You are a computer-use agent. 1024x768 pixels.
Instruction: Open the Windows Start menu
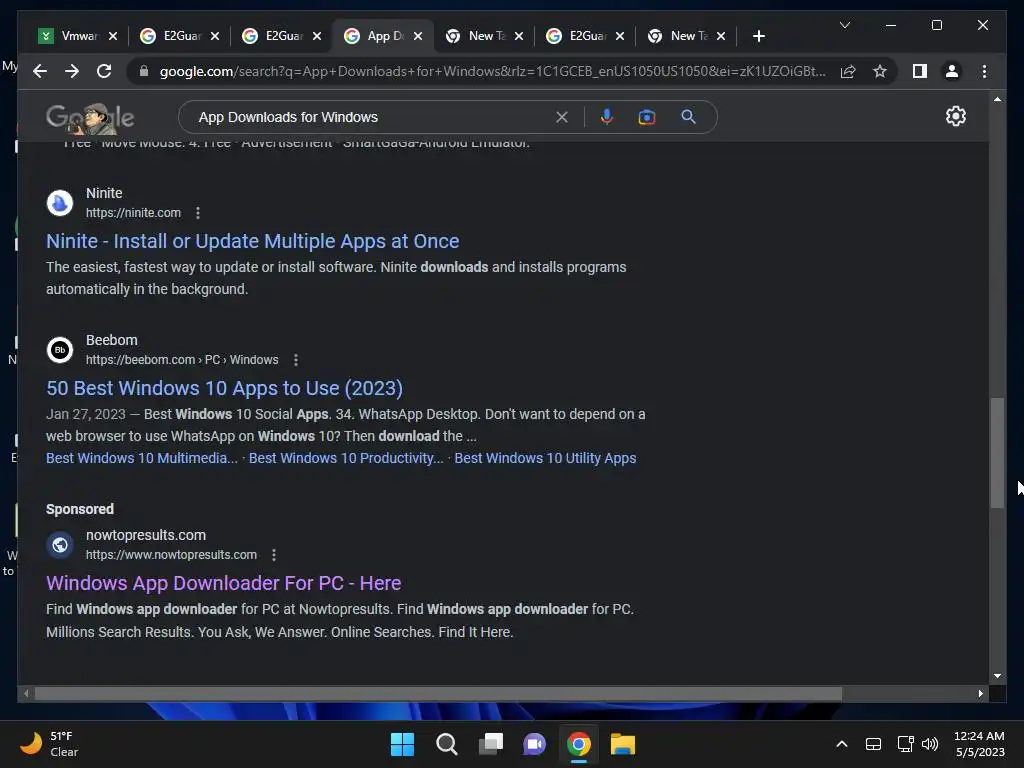click(402, 744)
